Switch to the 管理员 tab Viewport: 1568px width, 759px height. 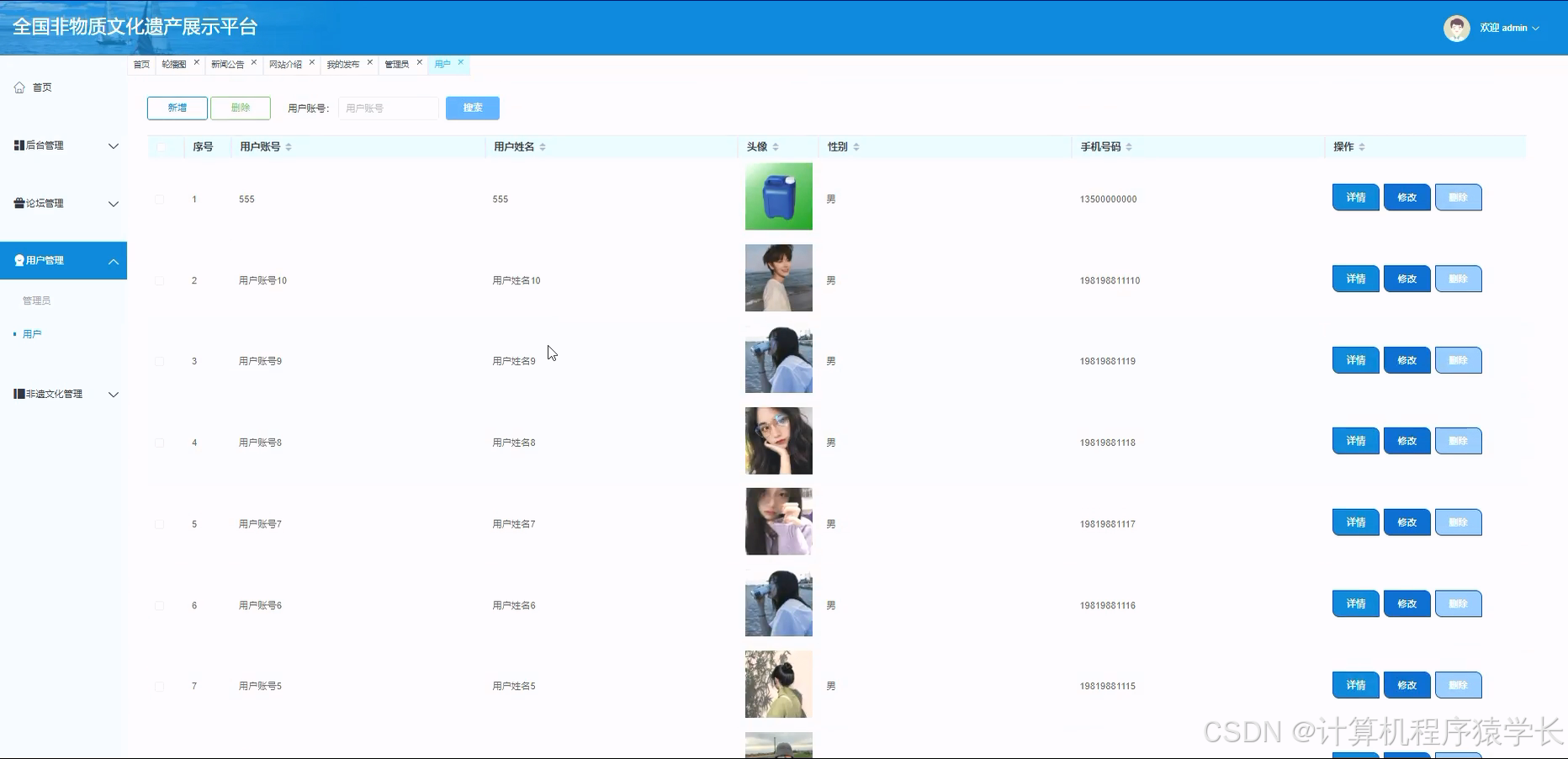(x=397, y=62)
